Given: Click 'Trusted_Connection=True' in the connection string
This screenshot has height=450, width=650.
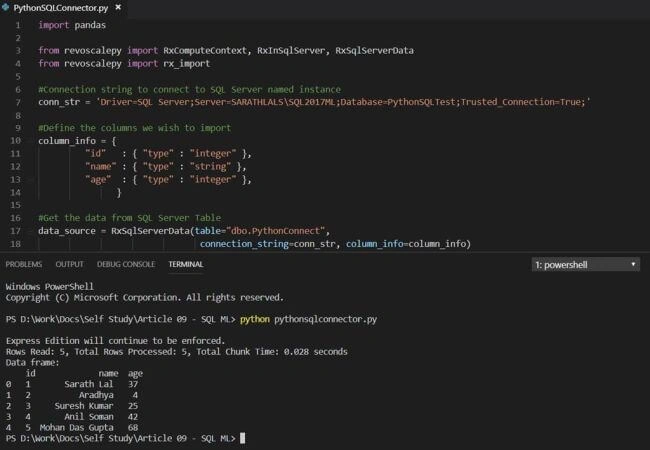Looking at the screenshot, I should point(520,102).
